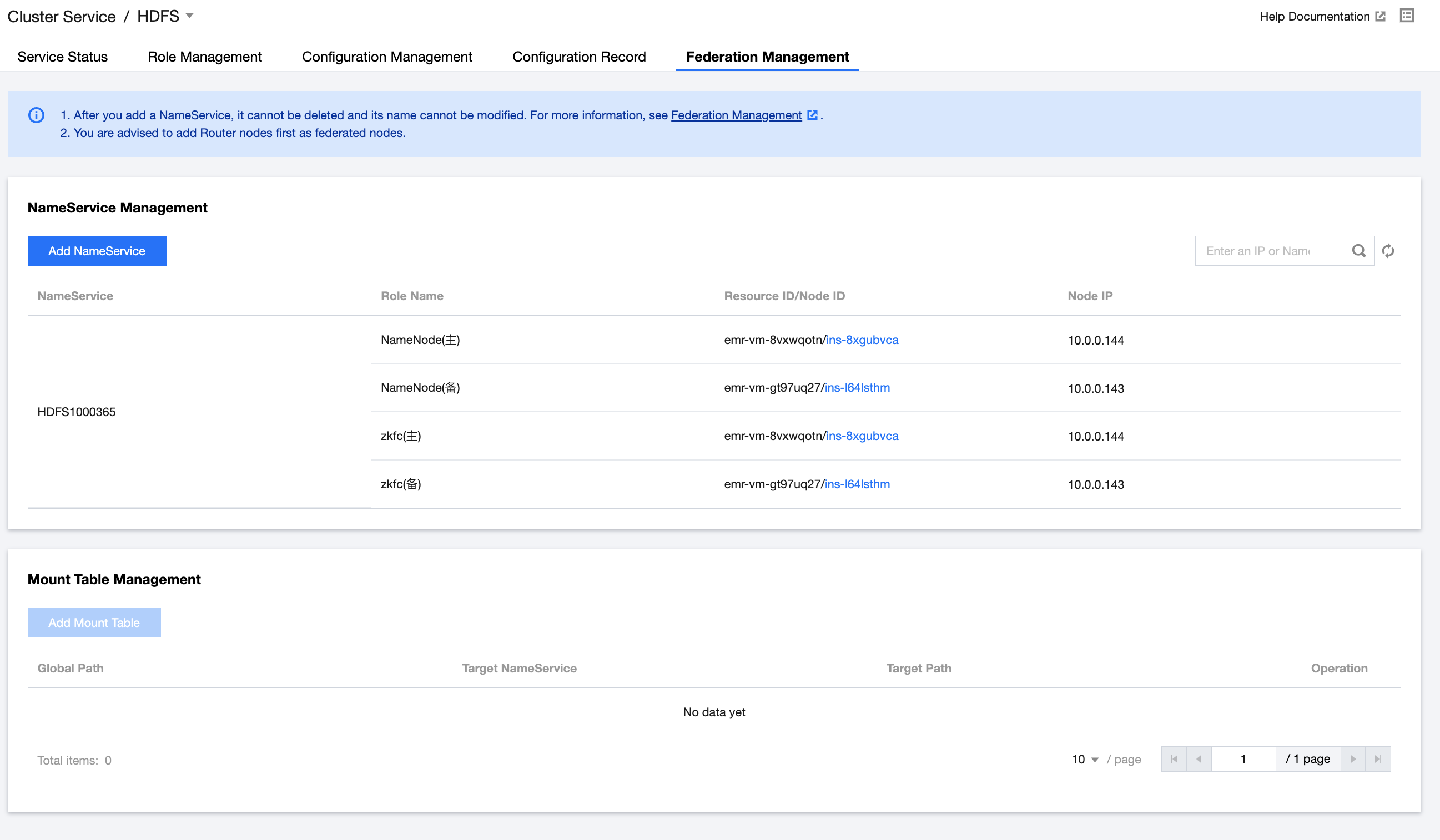The image size is (1440, 840).
Task: Click the top-right list panel icon
Action: pyautogui.click(x=1406, y=16)
